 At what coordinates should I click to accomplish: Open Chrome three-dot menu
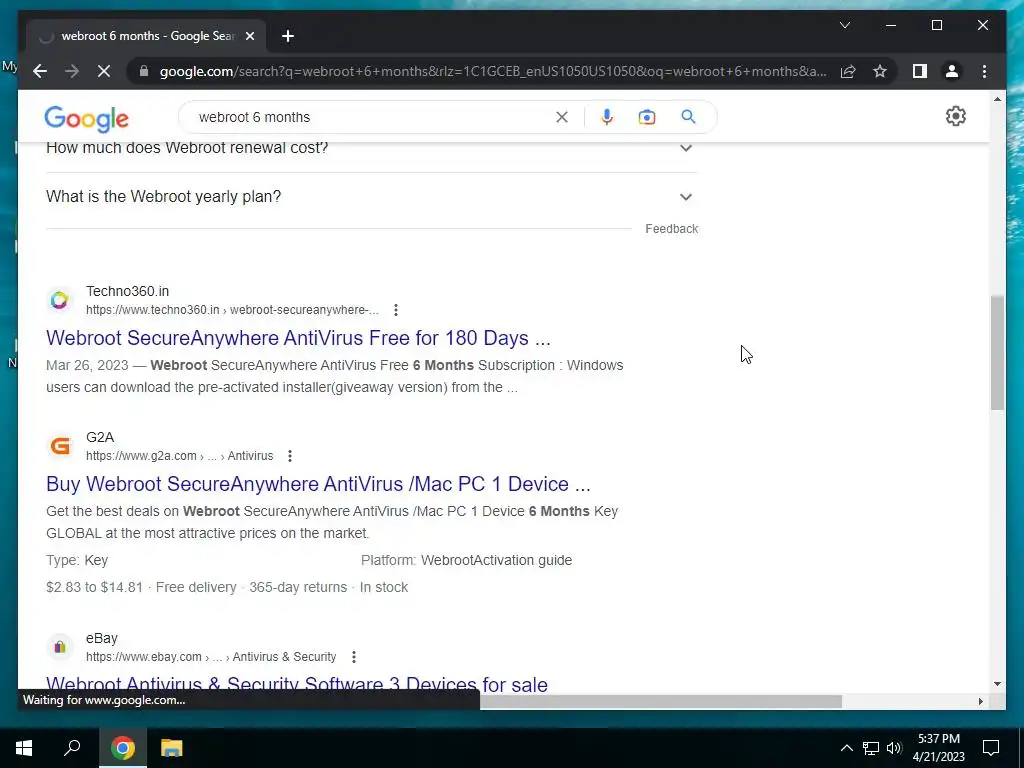(x=984, y=71)
